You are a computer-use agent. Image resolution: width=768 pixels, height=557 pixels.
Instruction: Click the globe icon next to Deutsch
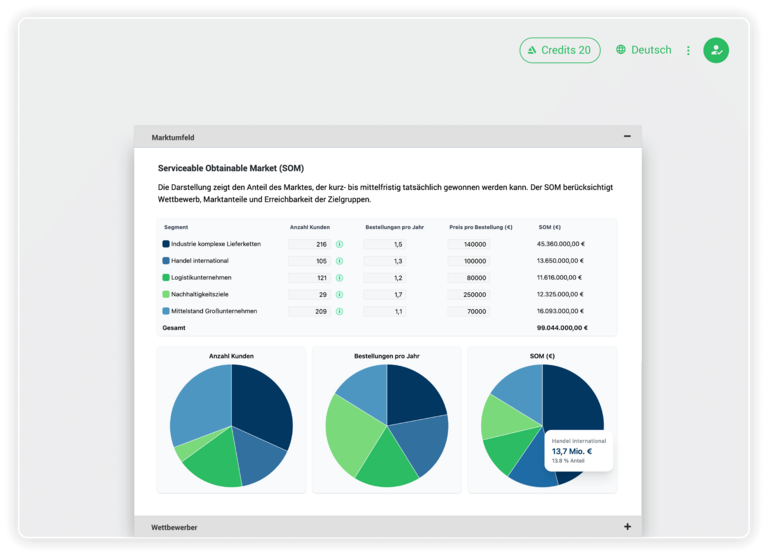click(621, 50)
